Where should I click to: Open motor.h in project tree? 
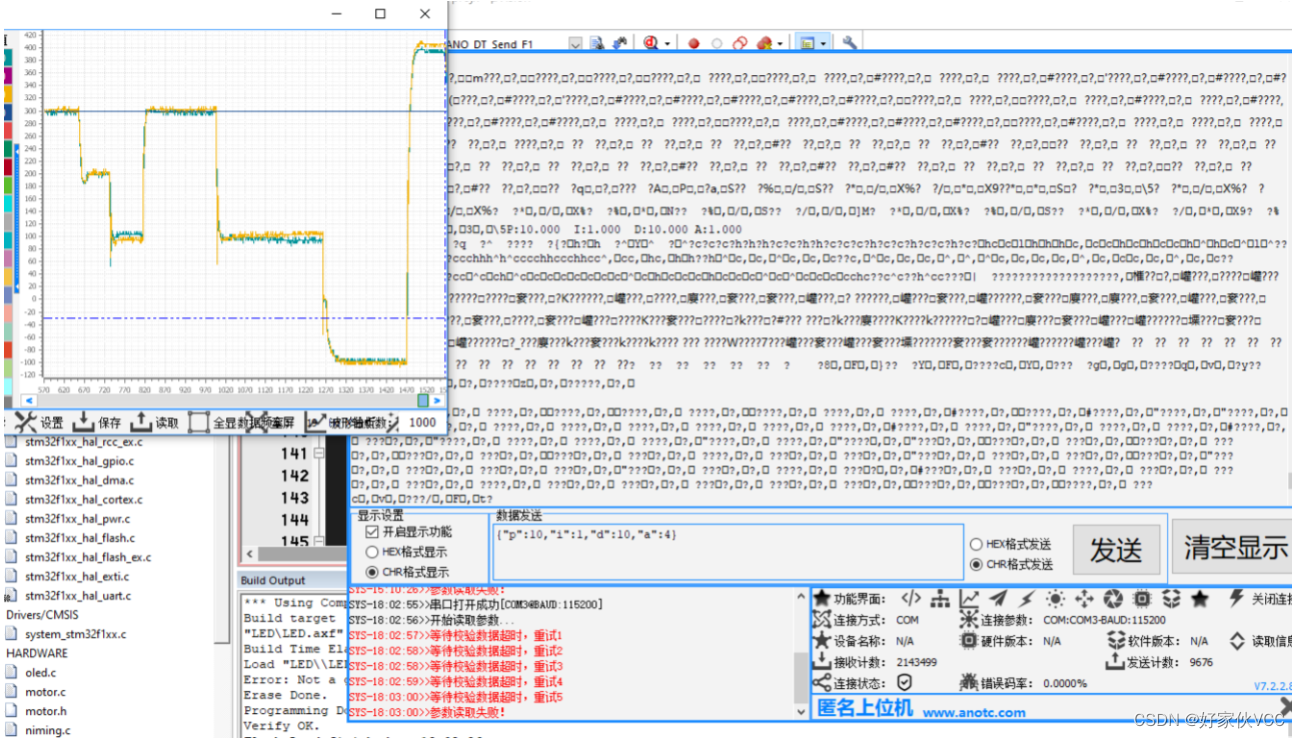coord(46,711)
